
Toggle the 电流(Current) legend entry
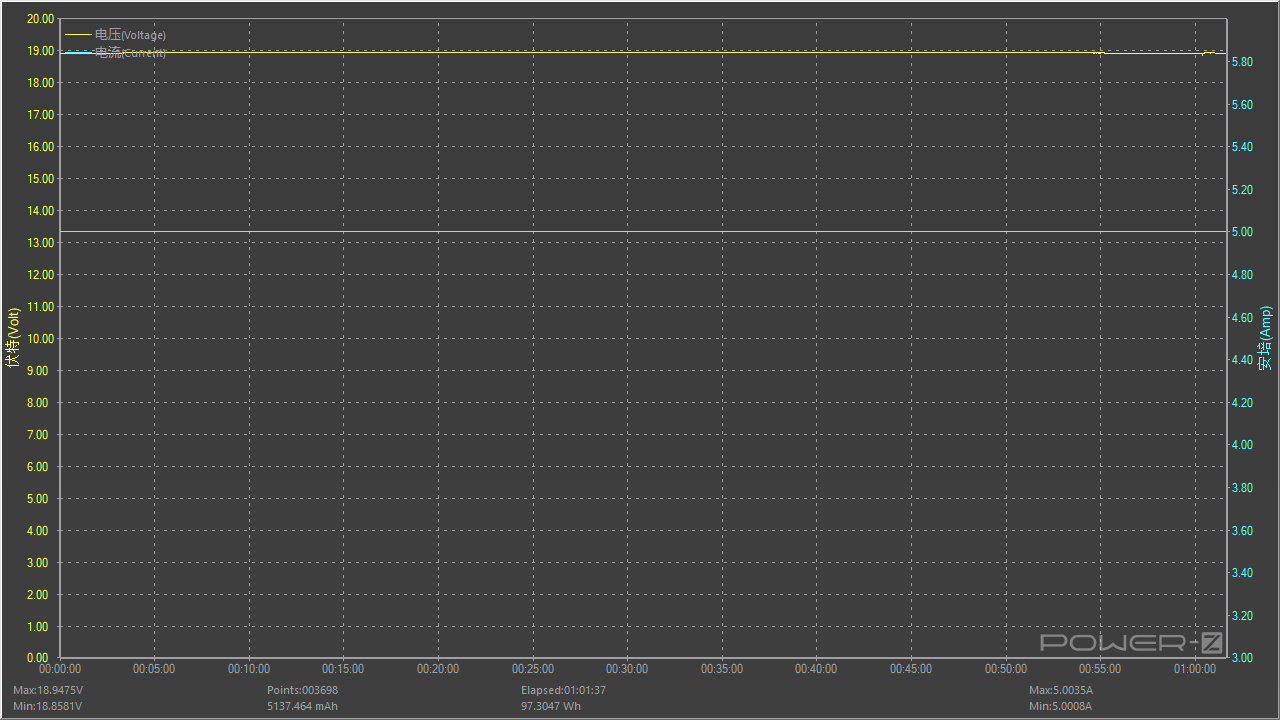(130, 53)
